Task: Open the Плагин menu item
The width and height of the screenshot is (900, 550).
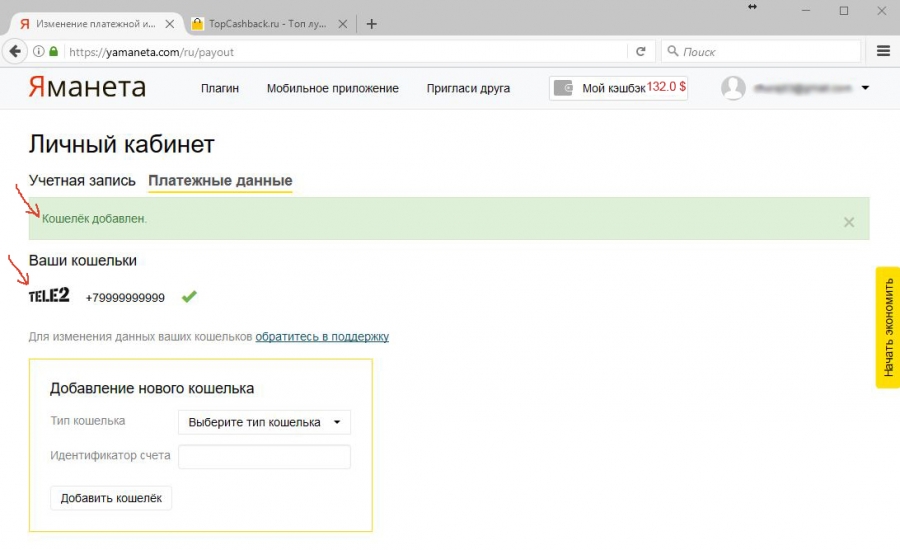Action: tap(220, 88)
